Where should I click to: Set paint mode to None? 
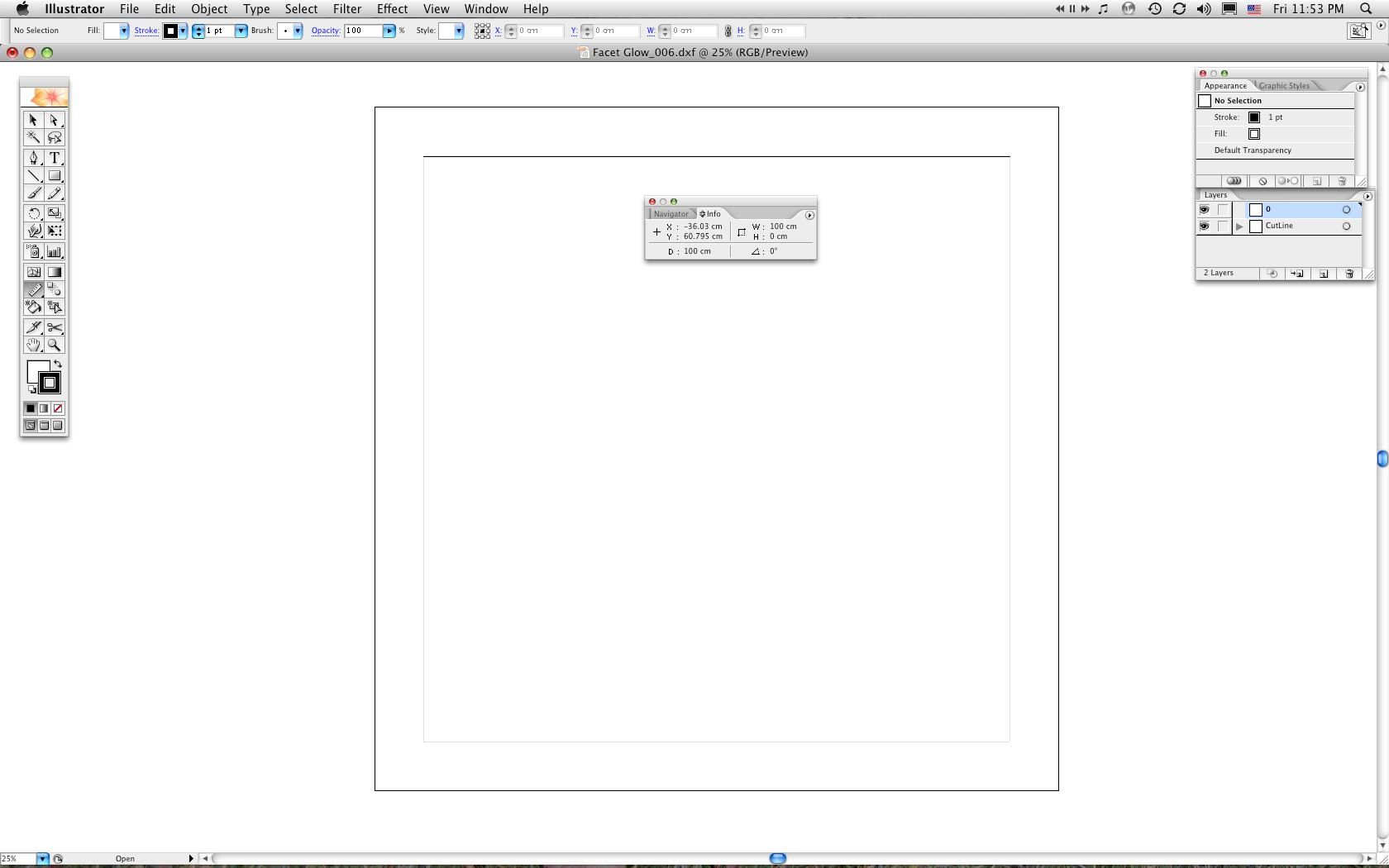[x=58, y=408]
